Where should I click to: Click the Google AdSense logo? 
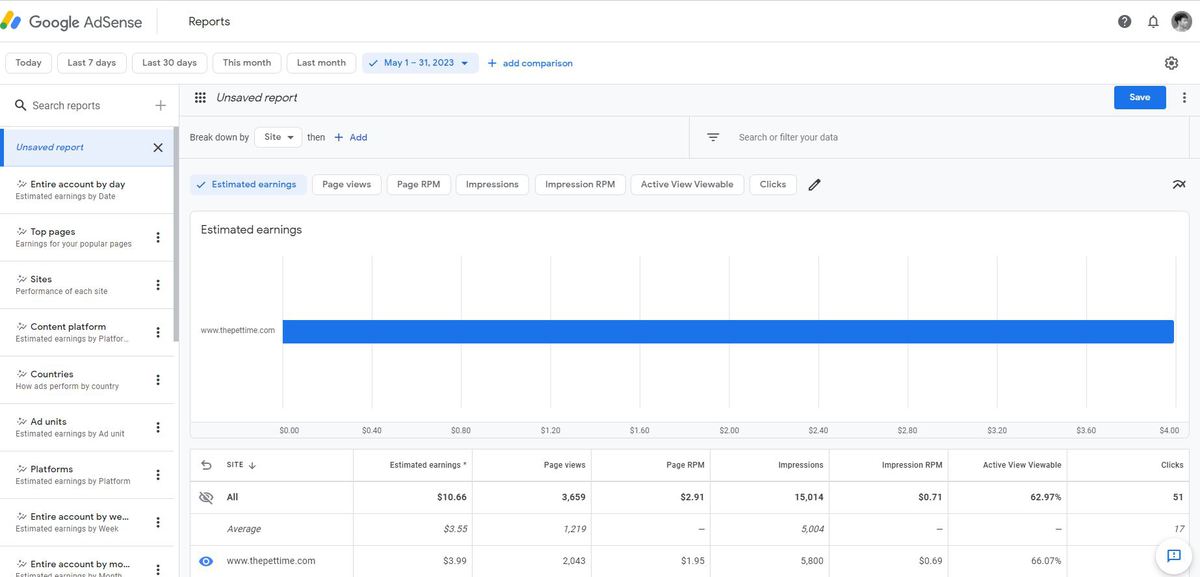coord(72,21)
